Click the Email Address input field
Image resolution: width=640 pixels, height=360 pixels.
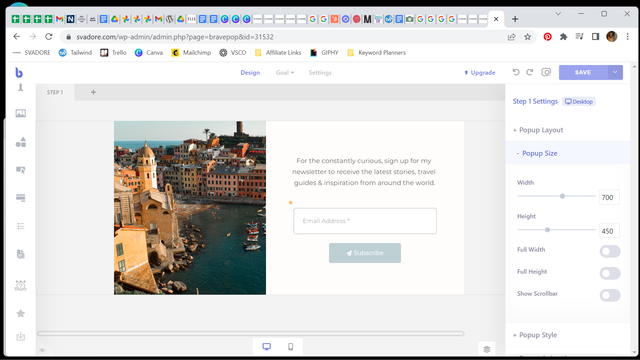point(365,221)
